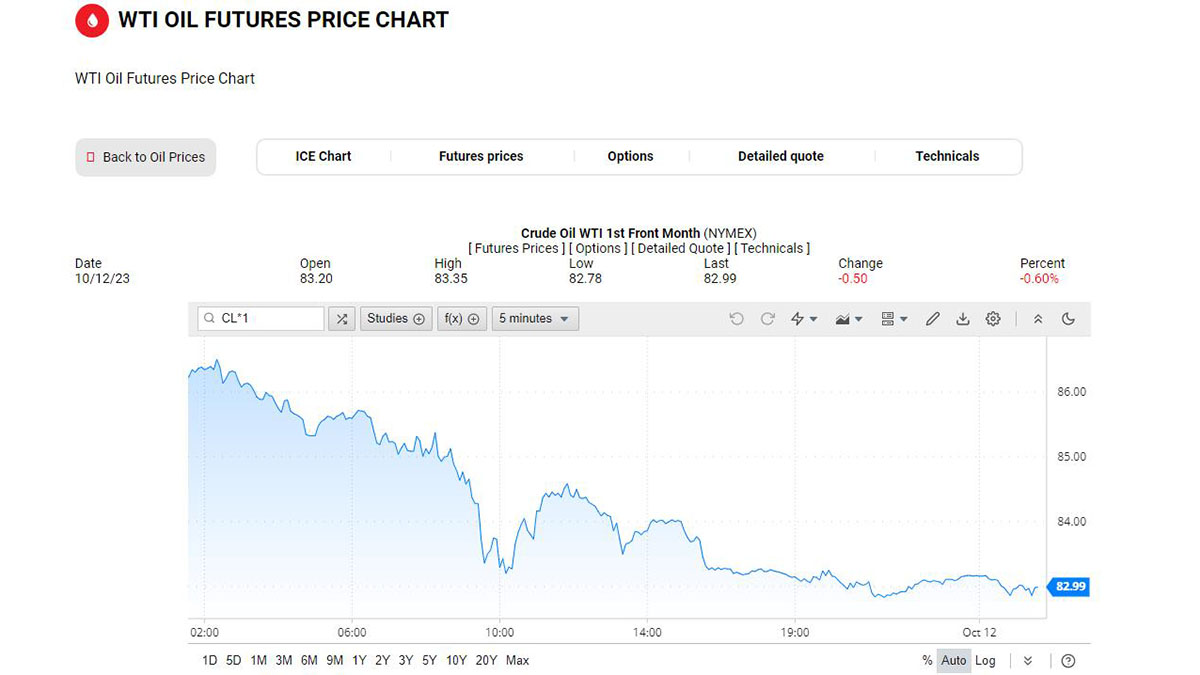Viewport: 1200px width, 675px height.
Task: Click the CL*1 symbol search field
Action: click(x=261, y=319)
